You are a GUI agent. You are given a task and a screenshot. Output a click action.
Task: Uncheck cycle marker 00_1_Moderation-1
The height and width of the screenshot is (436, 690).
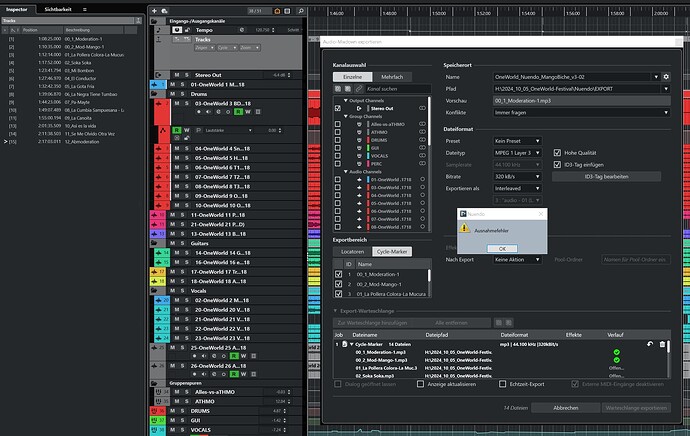pyautogui.click(x=338, y=274)
